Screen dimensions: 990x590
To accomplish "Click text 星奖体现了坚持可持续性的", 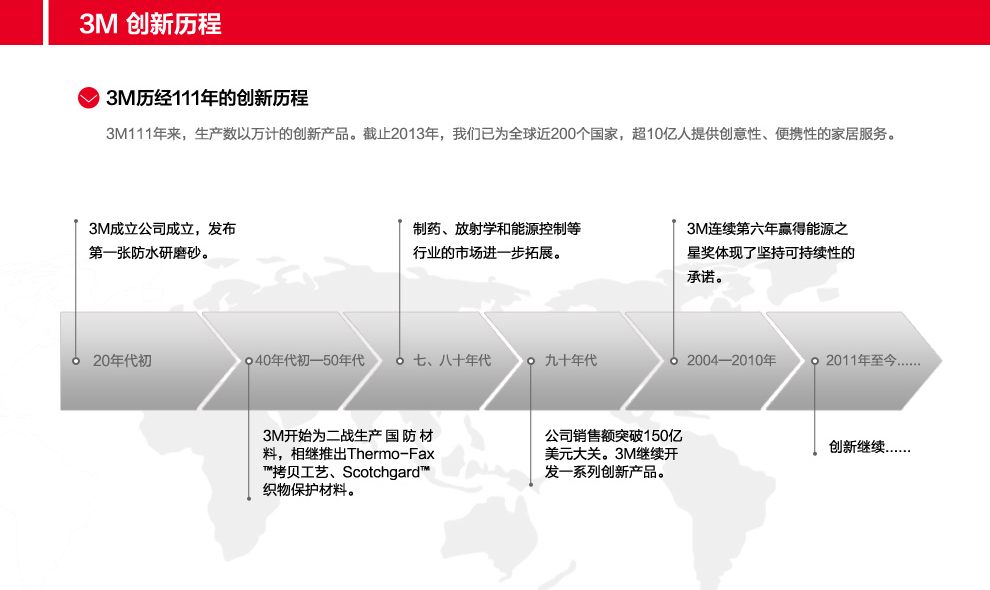I will point(771,253).
